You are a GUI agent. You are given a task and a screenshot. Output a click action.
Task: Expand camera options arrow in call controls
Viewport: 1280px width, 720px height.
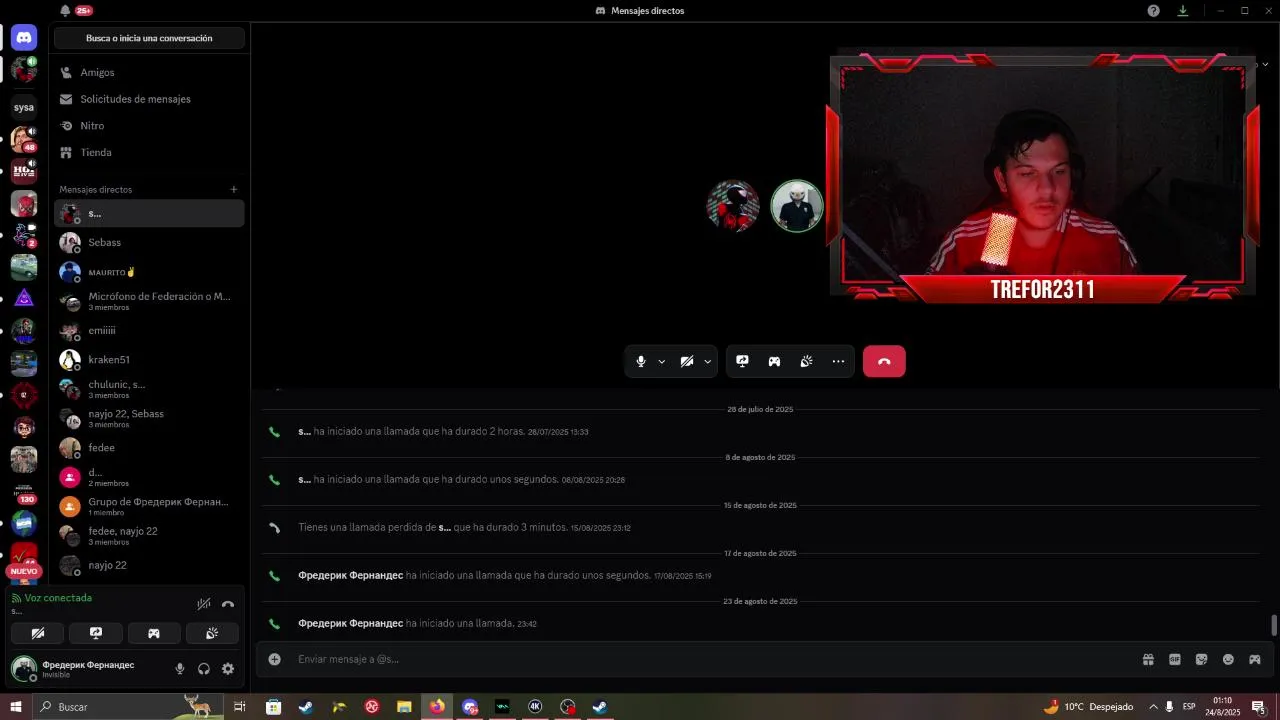click(707, 362)
